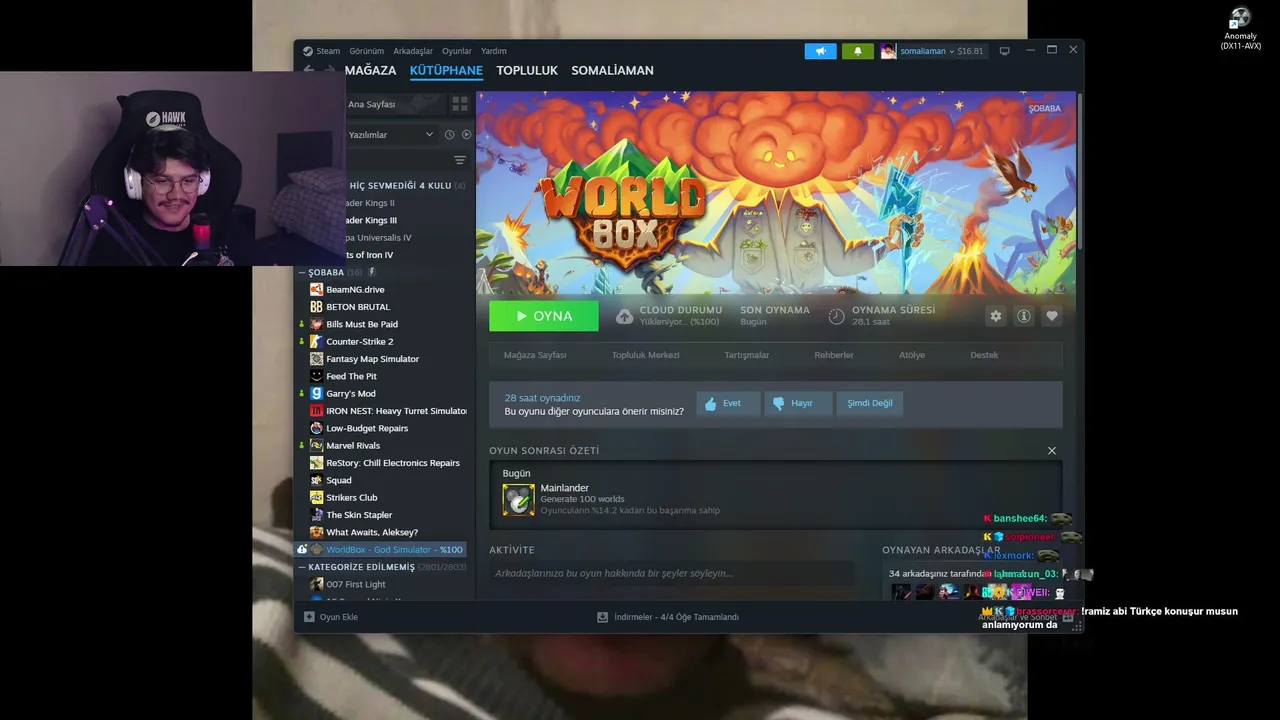This screenshot has width=1280, height=720.
Task: Click the cloud status upload icon
Action: (624, 316)
